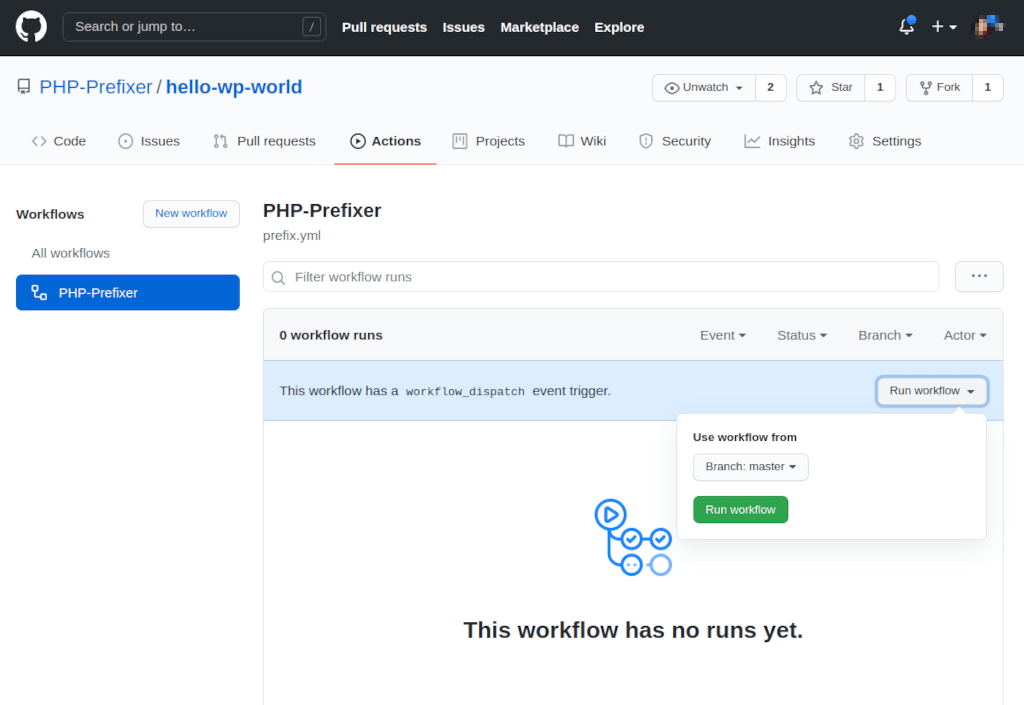Focus the Filter workflow runs field
This screenshot has height=705, width=1024.
601,277
